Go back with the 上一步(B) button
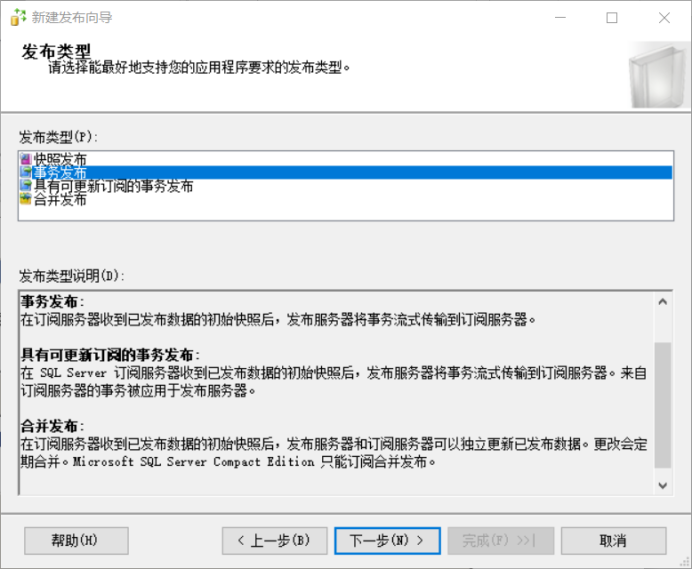The height and width of the screenshot is (569, 692). [274, 541]
